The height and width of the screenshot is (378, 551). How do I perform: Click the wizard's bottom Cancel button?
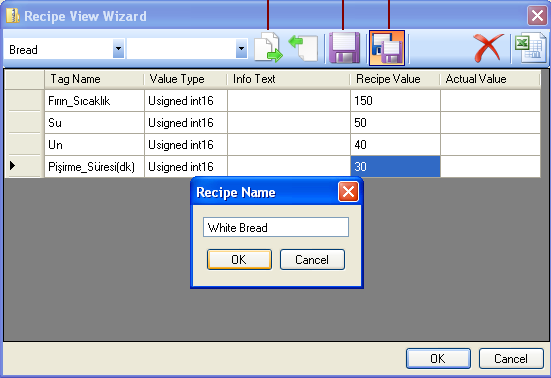(x=511, y=359)
